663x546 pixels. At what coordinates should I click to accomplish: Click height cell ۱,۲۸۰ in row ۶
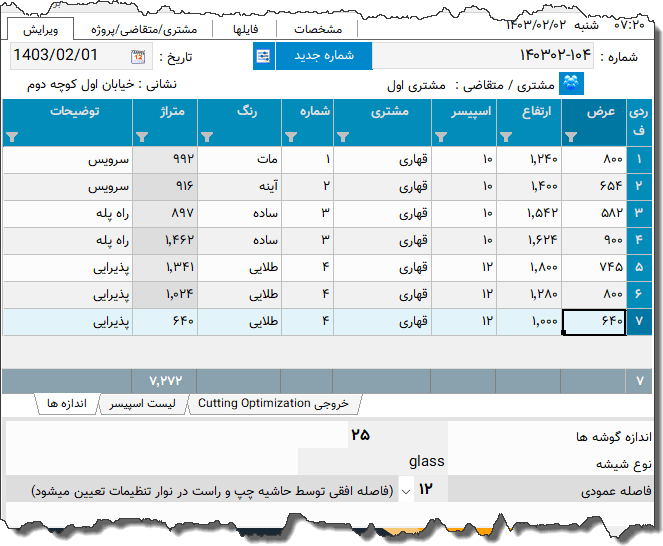point(529,294)
